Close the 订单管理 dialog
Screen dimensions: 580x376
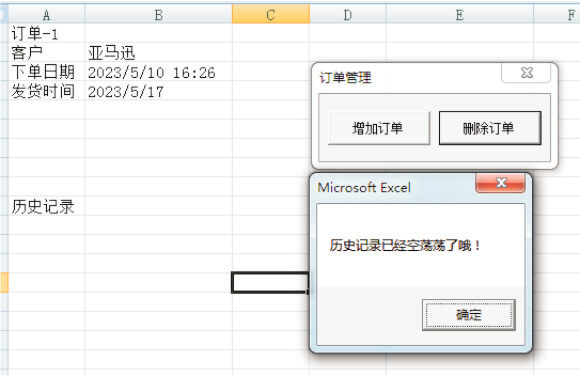pyautogui.click(x=526, y=73)
